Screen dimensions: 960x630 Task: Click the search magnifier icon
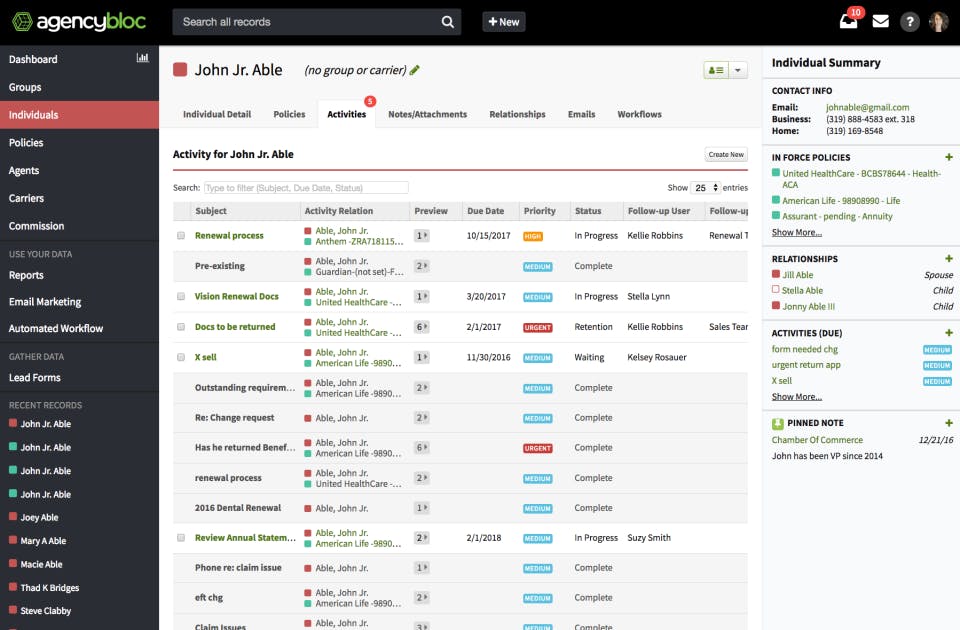pyautogui.click(x=448, y=22)
